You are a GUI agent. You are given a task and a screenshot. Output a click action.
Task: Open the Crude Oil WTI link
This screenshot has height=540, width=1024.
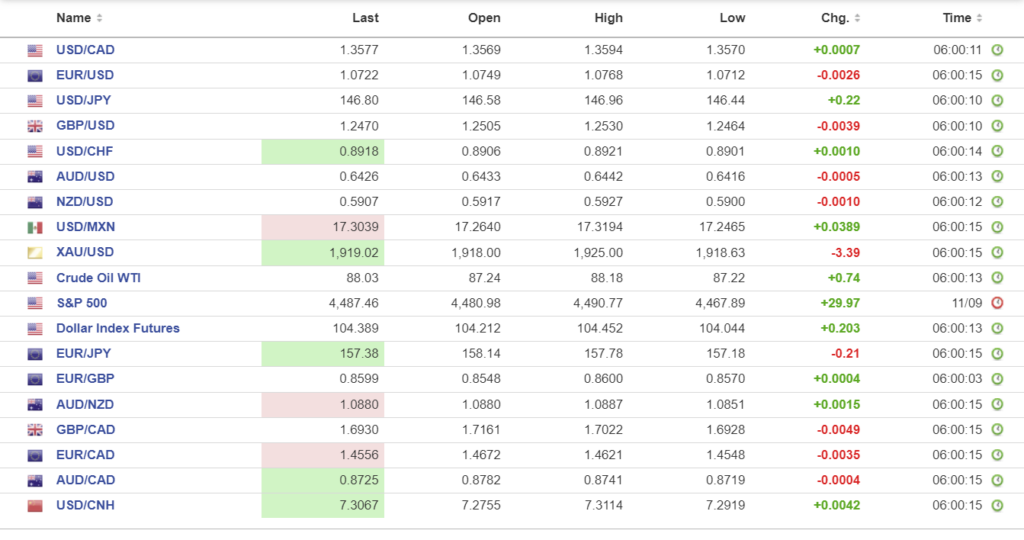tap(98, 277)
